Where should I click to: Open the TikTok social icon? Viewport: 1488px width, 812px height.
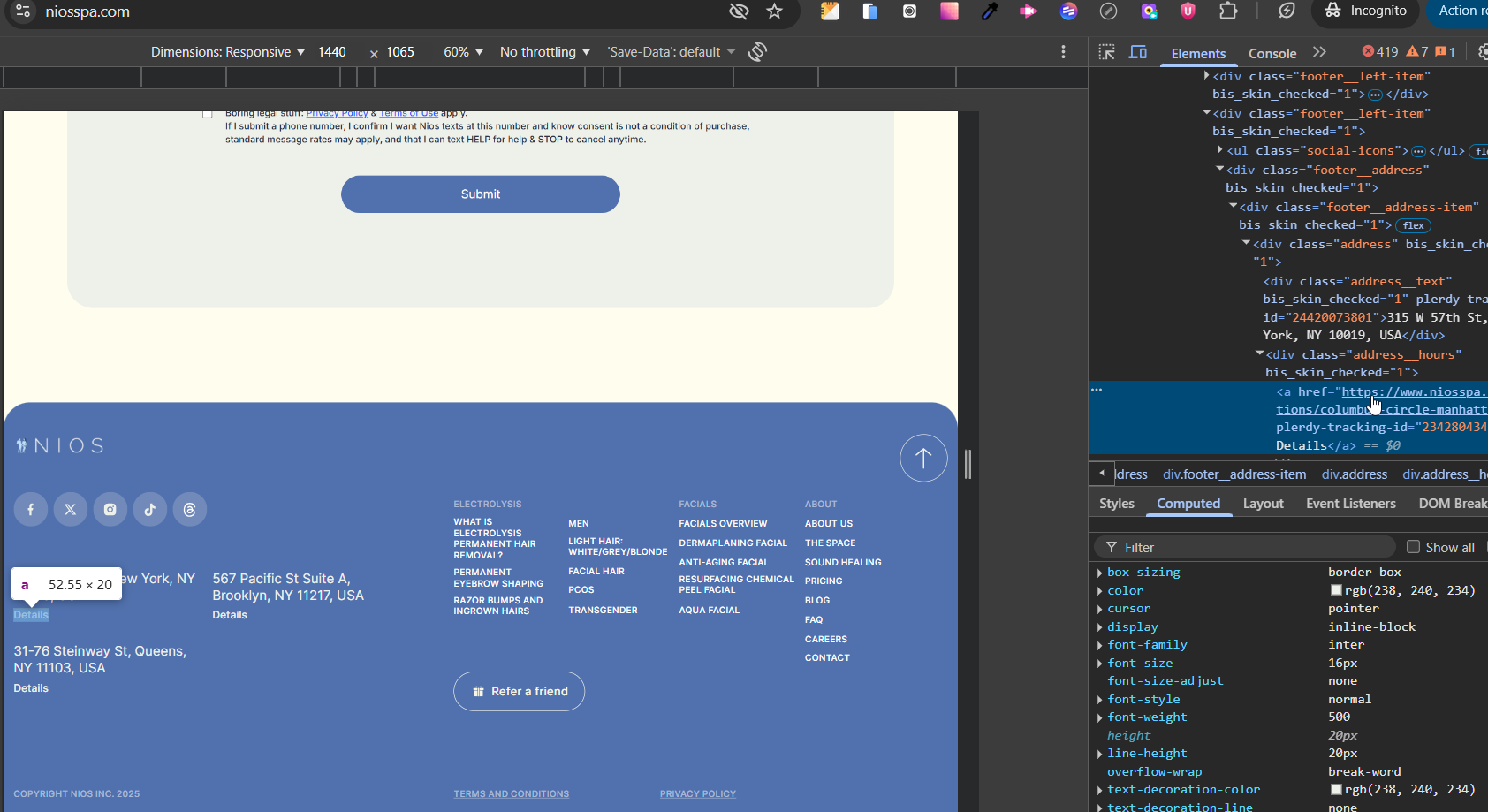150,509
